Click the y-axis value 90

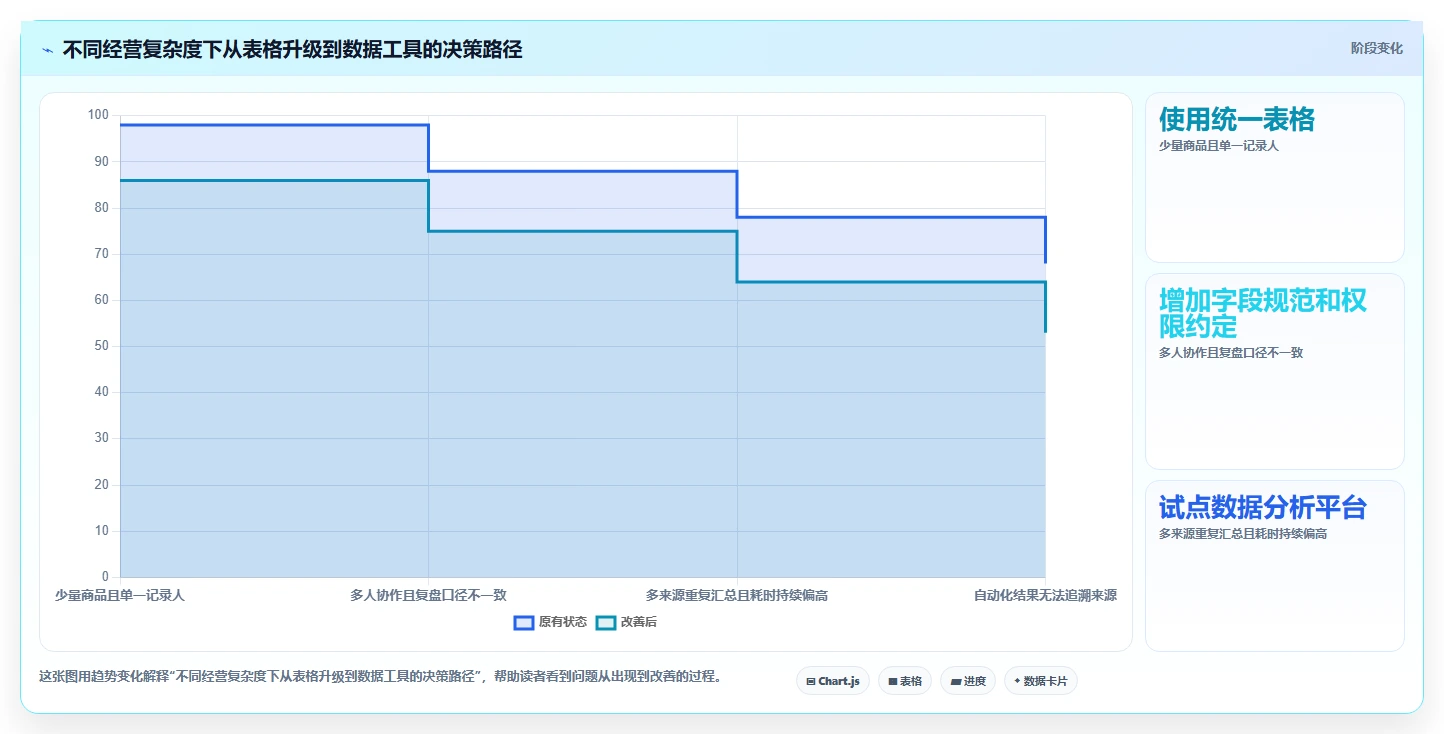(102, 161)
